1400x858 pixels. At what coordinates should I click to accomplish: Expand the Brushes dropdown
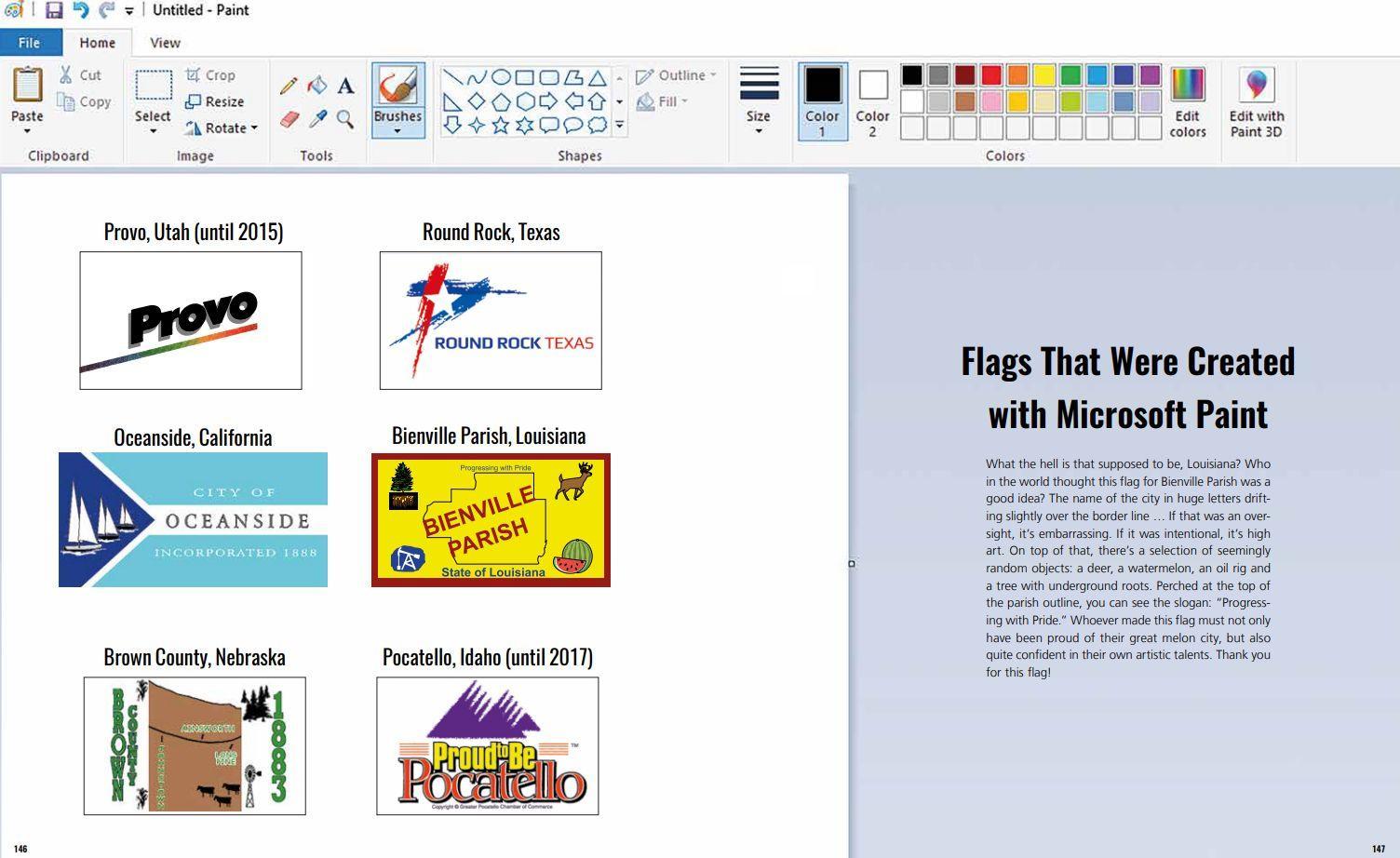click(397, 130)
